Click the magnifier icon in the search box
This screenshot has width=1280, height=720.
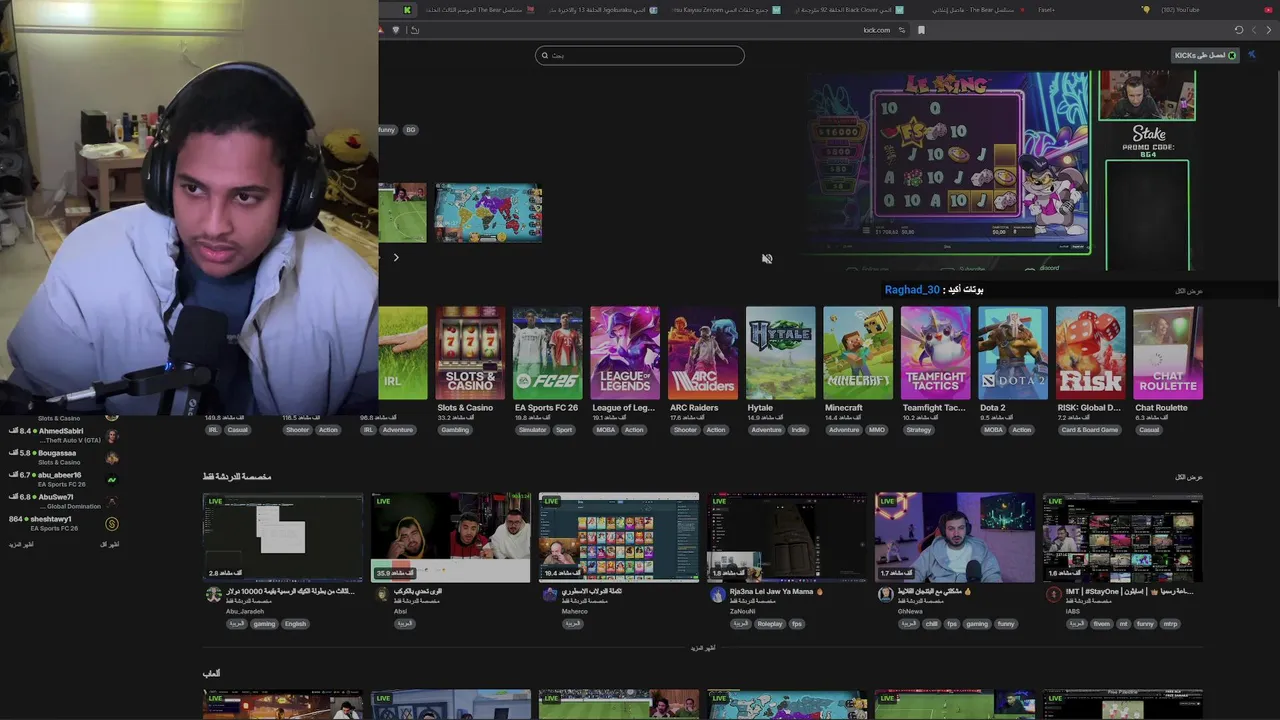(x=545, y=55)
